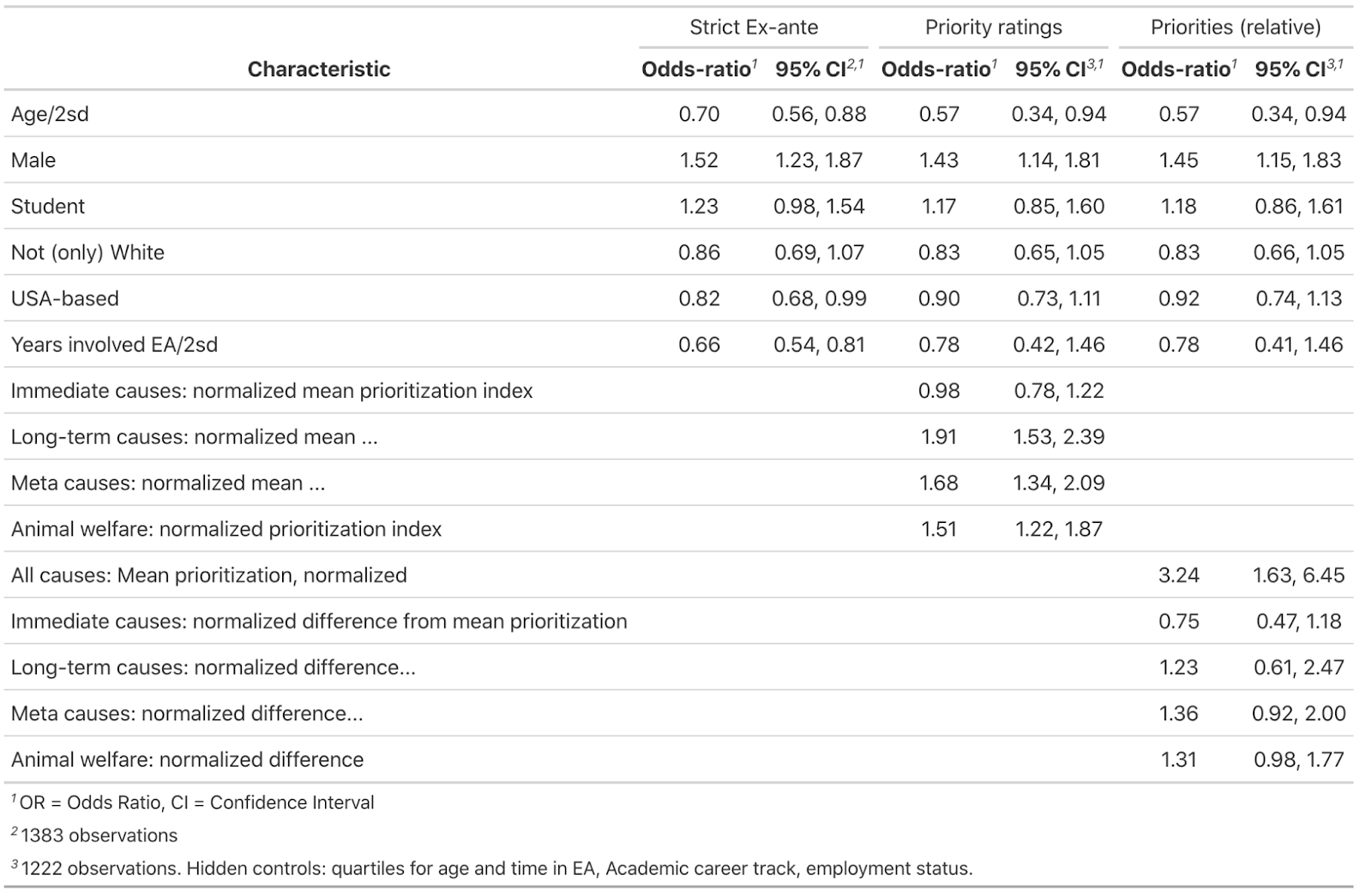Click the "Characteristic" column header
This screenshot has height=896, width=1372.
pyautogui.click(x=318, y=69)
